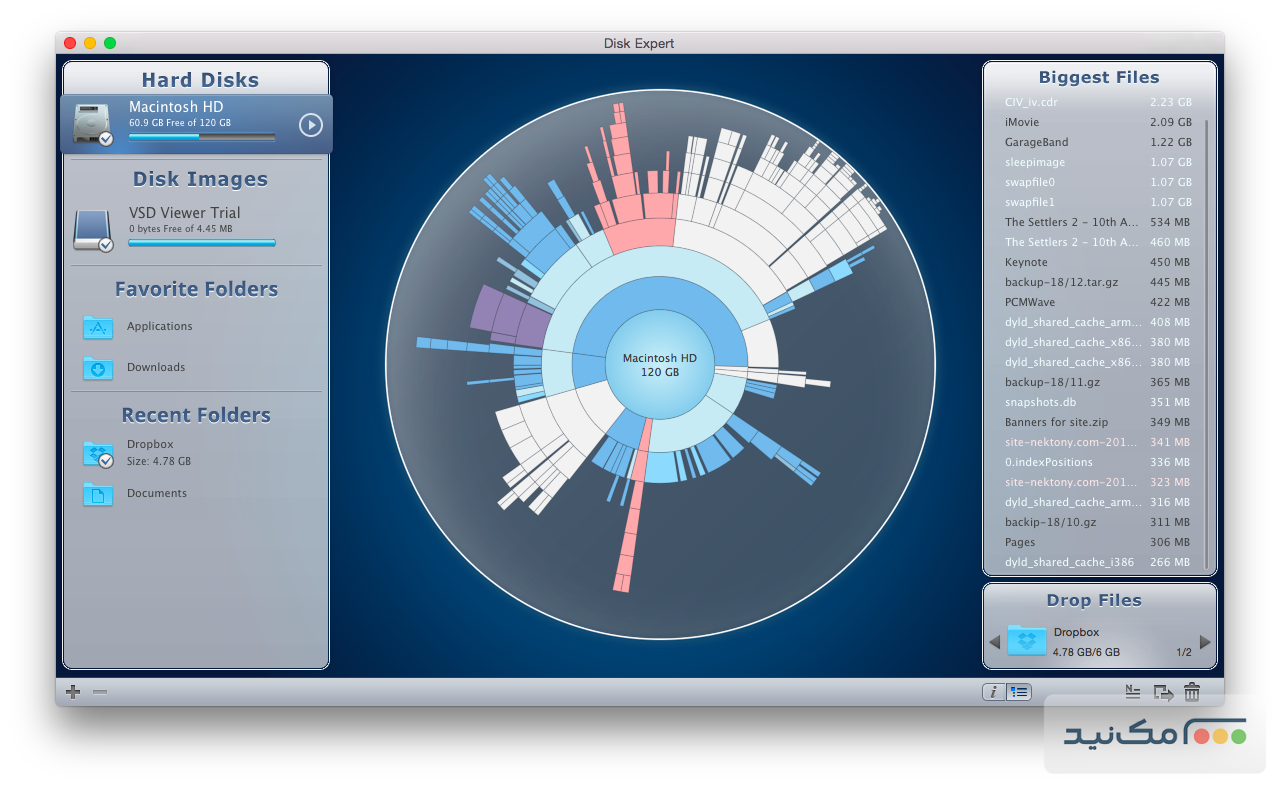
Task: Click the Macintosh HD free-space progress bar
Action: [202, 136]
